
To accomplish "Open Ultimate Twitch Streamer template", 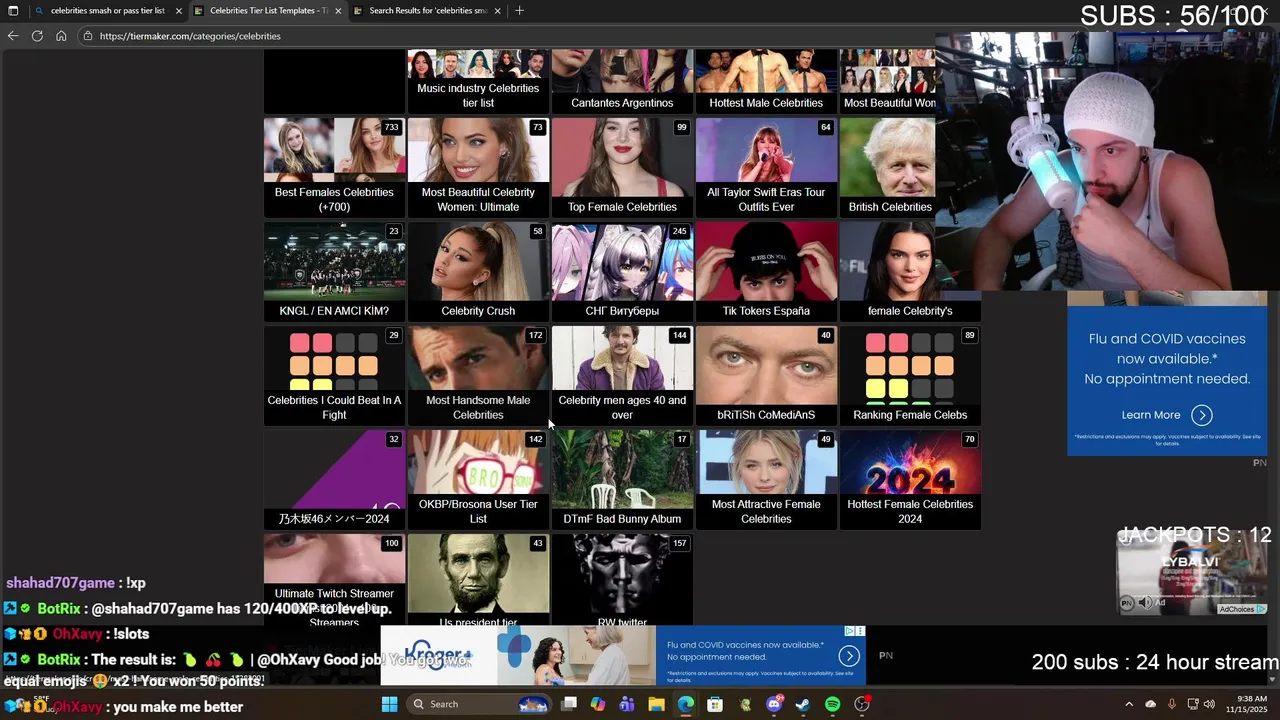I will tap(334, 580).
